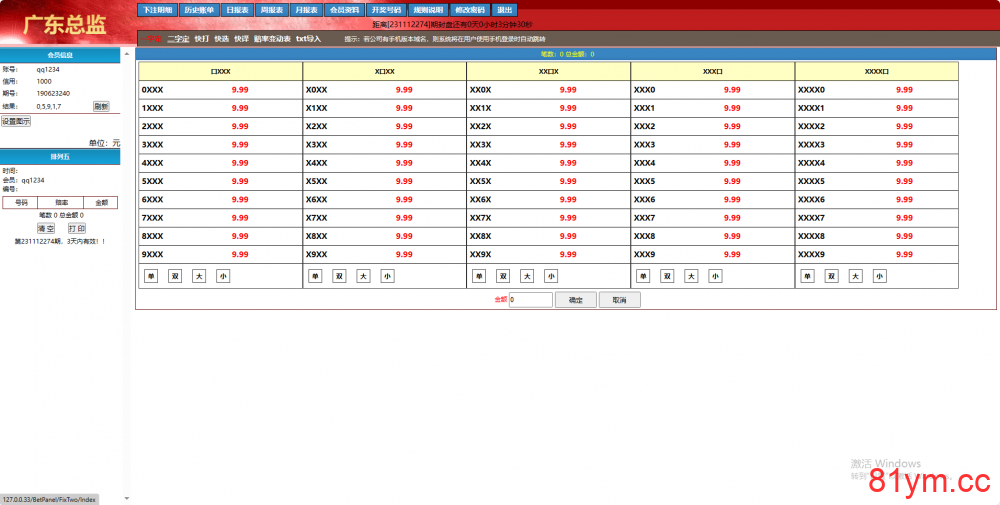Click 大 button under the XXXX口 column
1000x505 pixels.
856,276
